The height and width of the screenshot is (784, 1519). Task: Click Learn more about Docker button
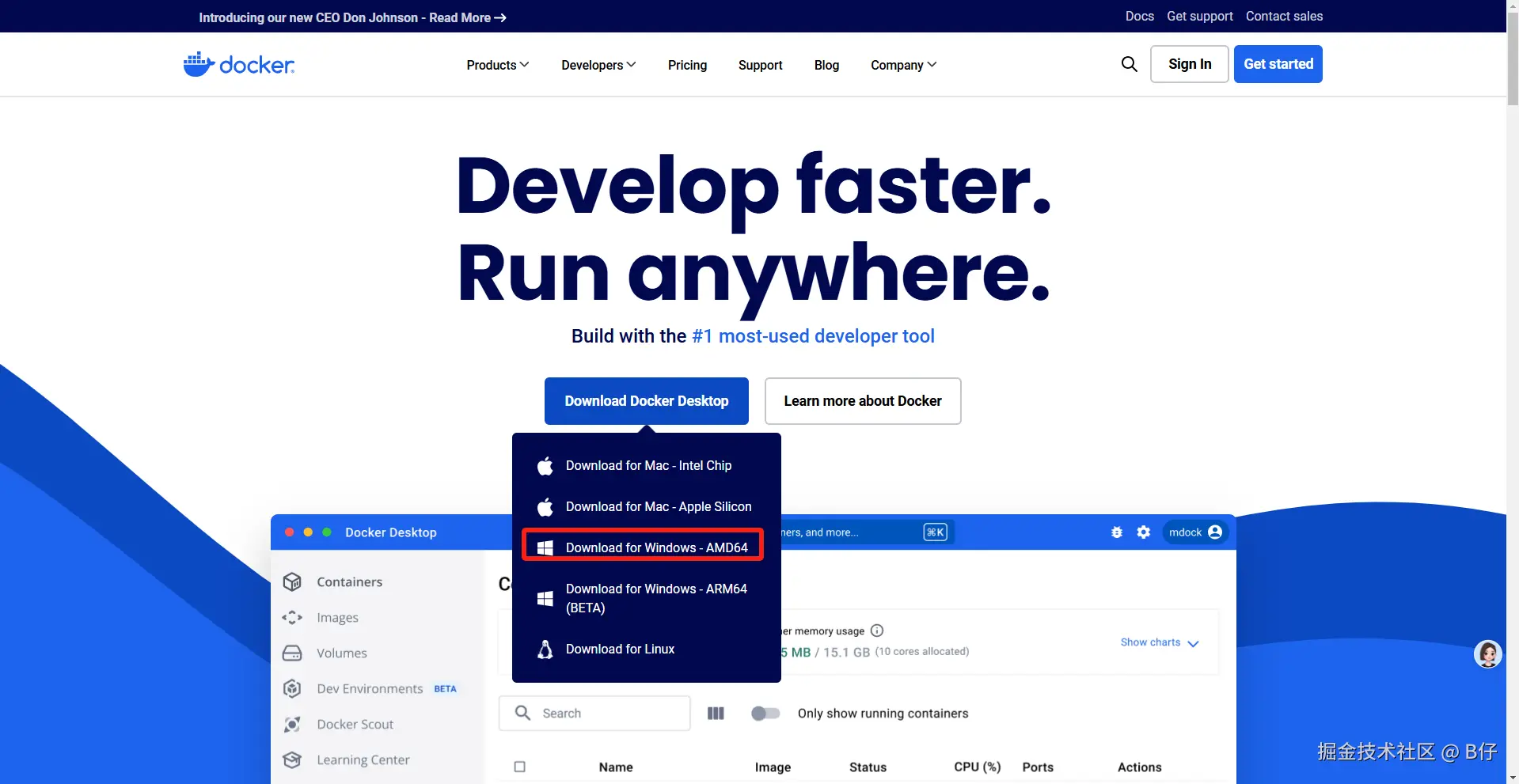(863, 401)
